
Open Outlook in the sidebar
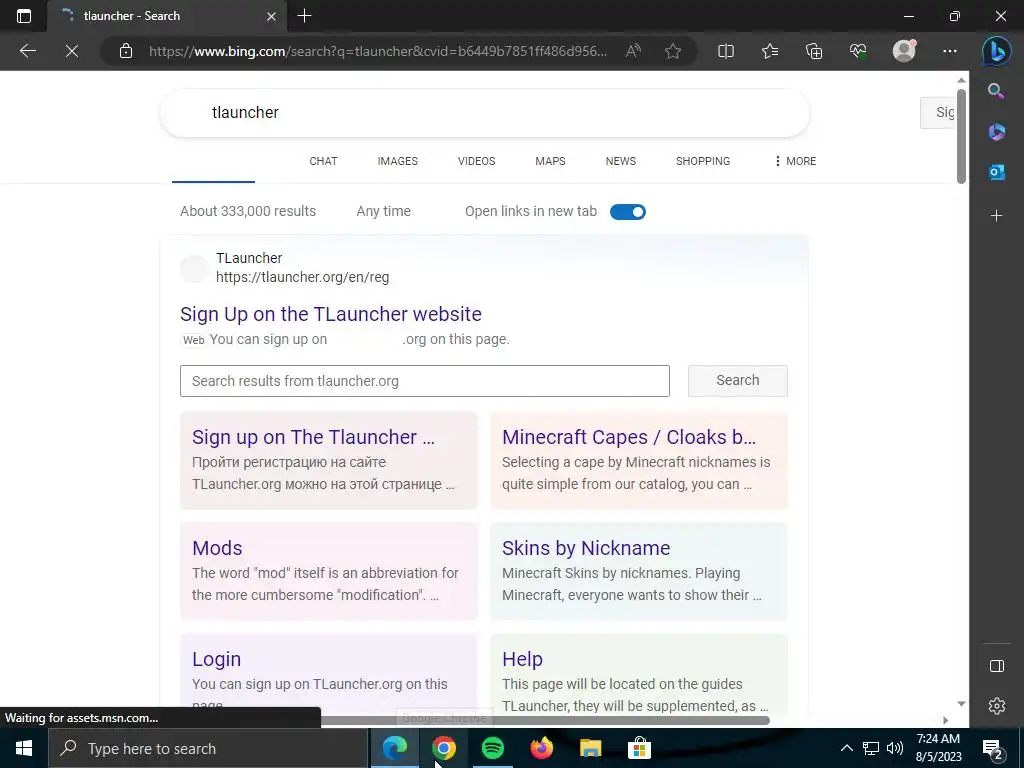[997, 172]
